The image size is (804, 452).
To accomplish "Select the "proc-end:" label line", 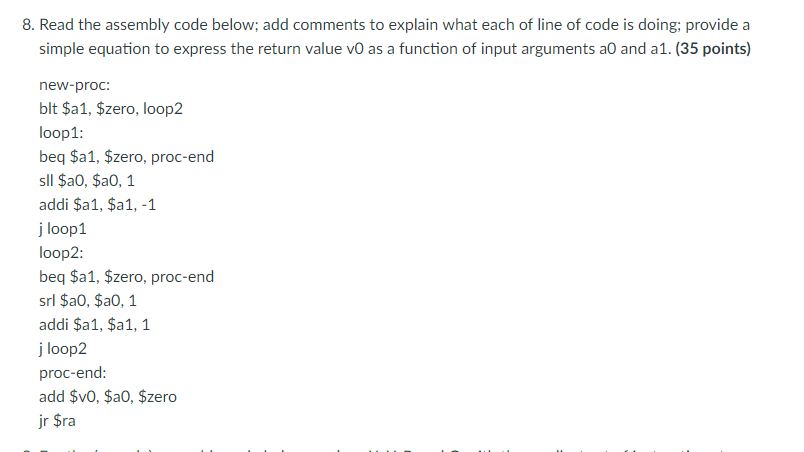I will (x=72, y=373).
